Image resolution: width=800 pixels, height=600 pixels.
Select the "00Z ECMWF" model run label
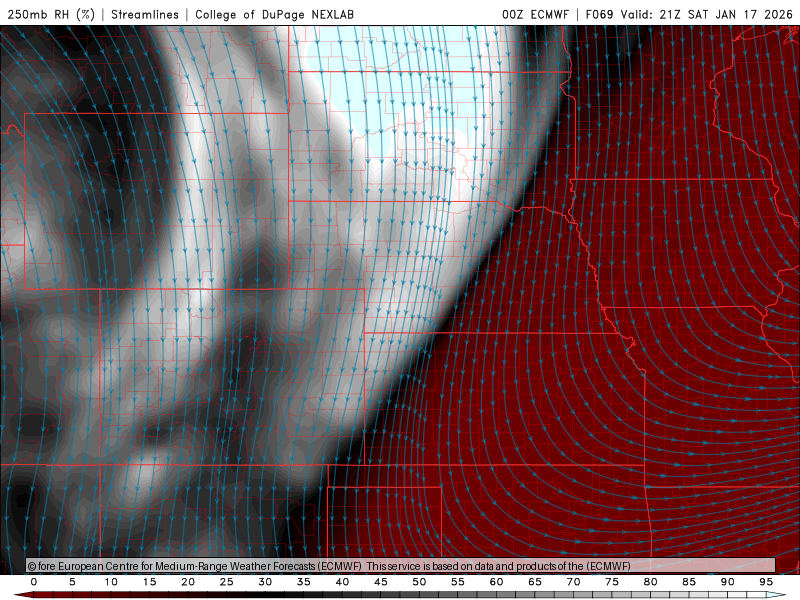[x=535, y=14]
